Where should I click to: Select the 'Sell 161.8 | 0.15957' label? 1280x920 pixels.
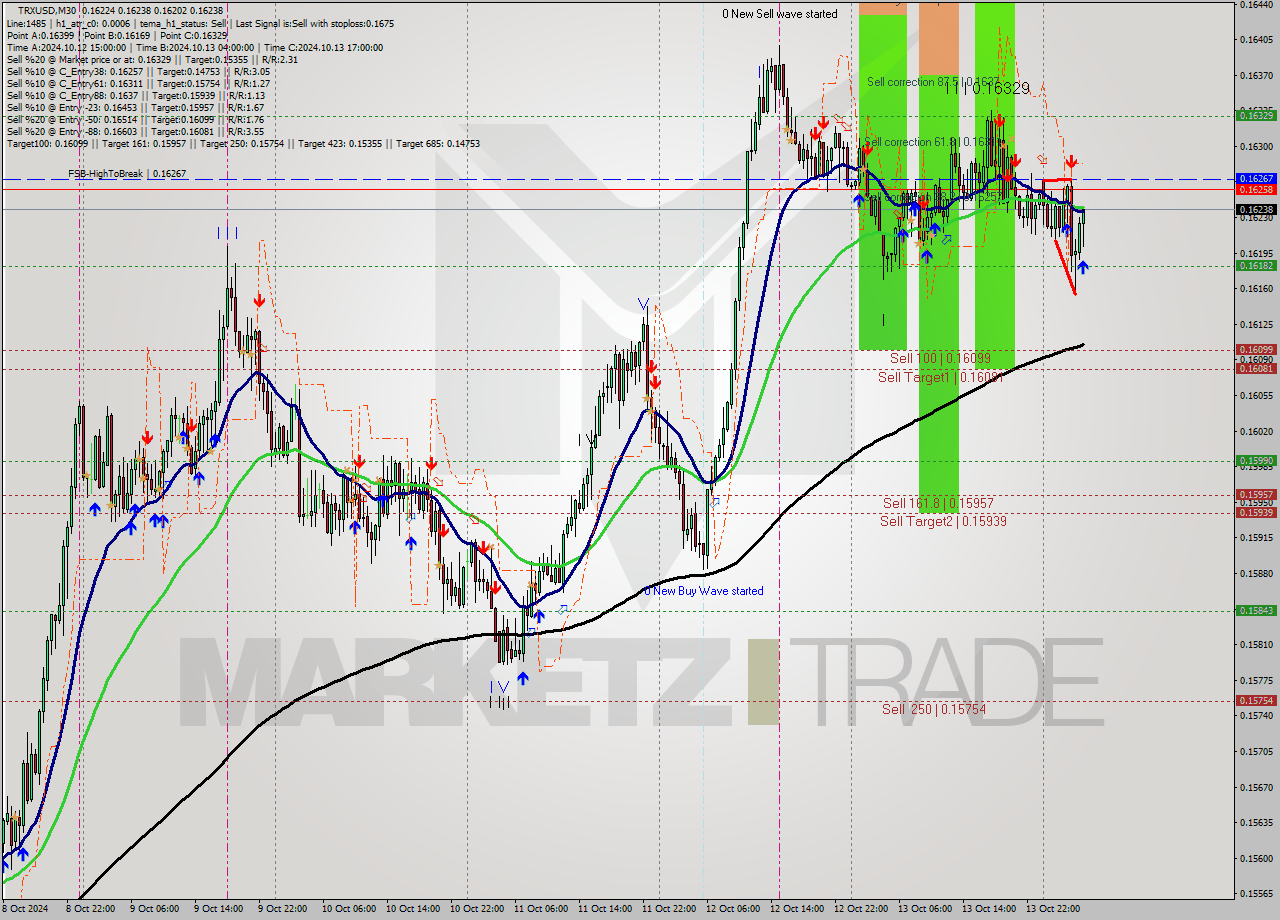(x=938, y=503)
